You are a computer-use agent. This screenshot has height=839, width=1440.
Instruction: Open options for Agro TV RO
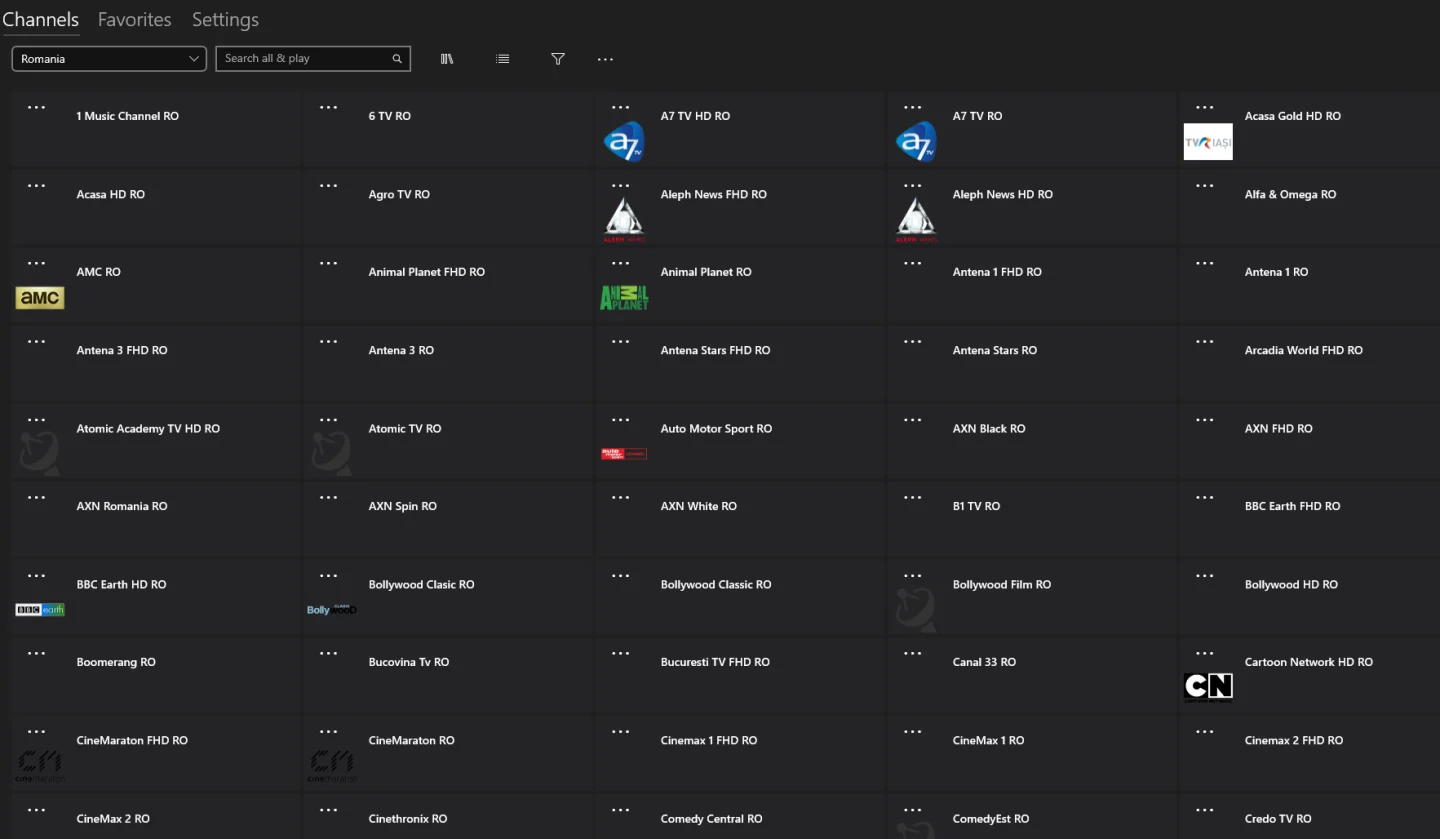[328, 186]
